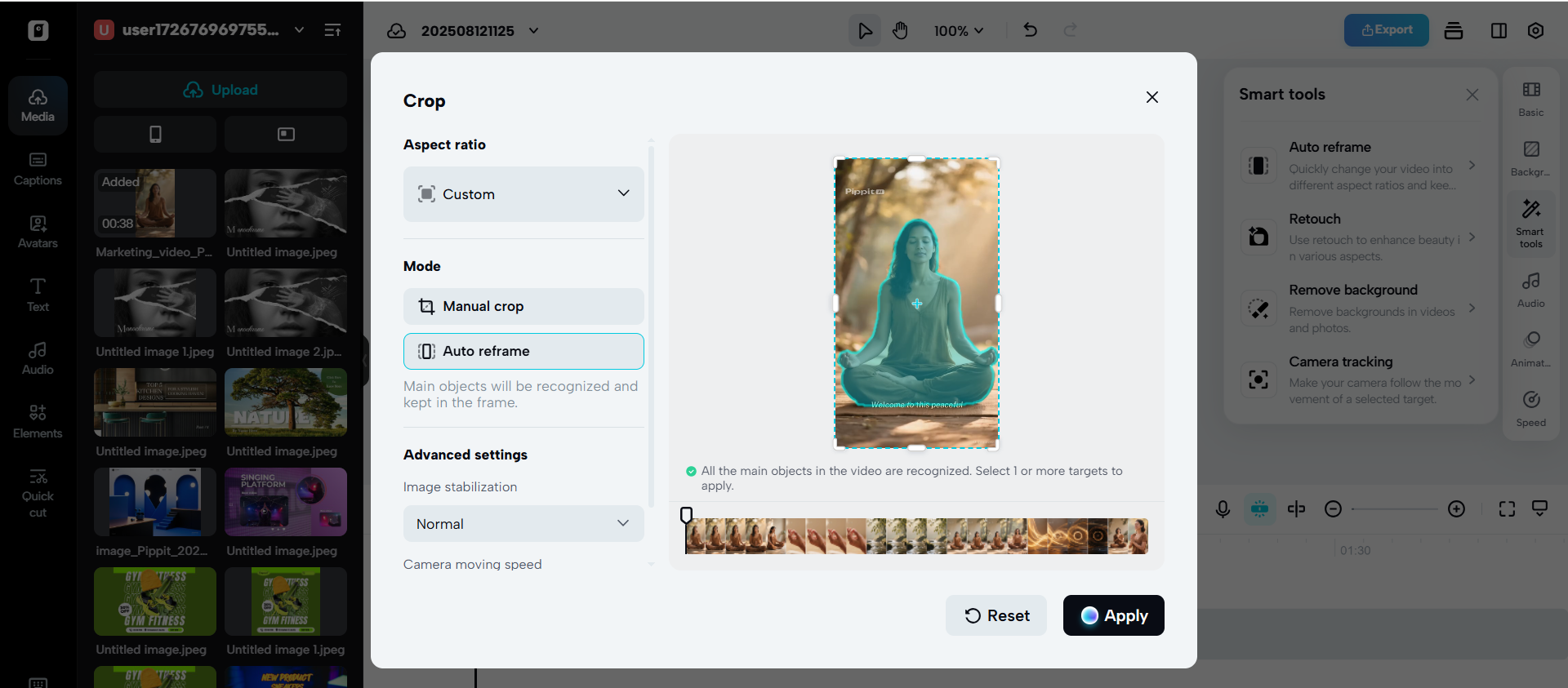Select Auto reframe mode

(523, 351)
